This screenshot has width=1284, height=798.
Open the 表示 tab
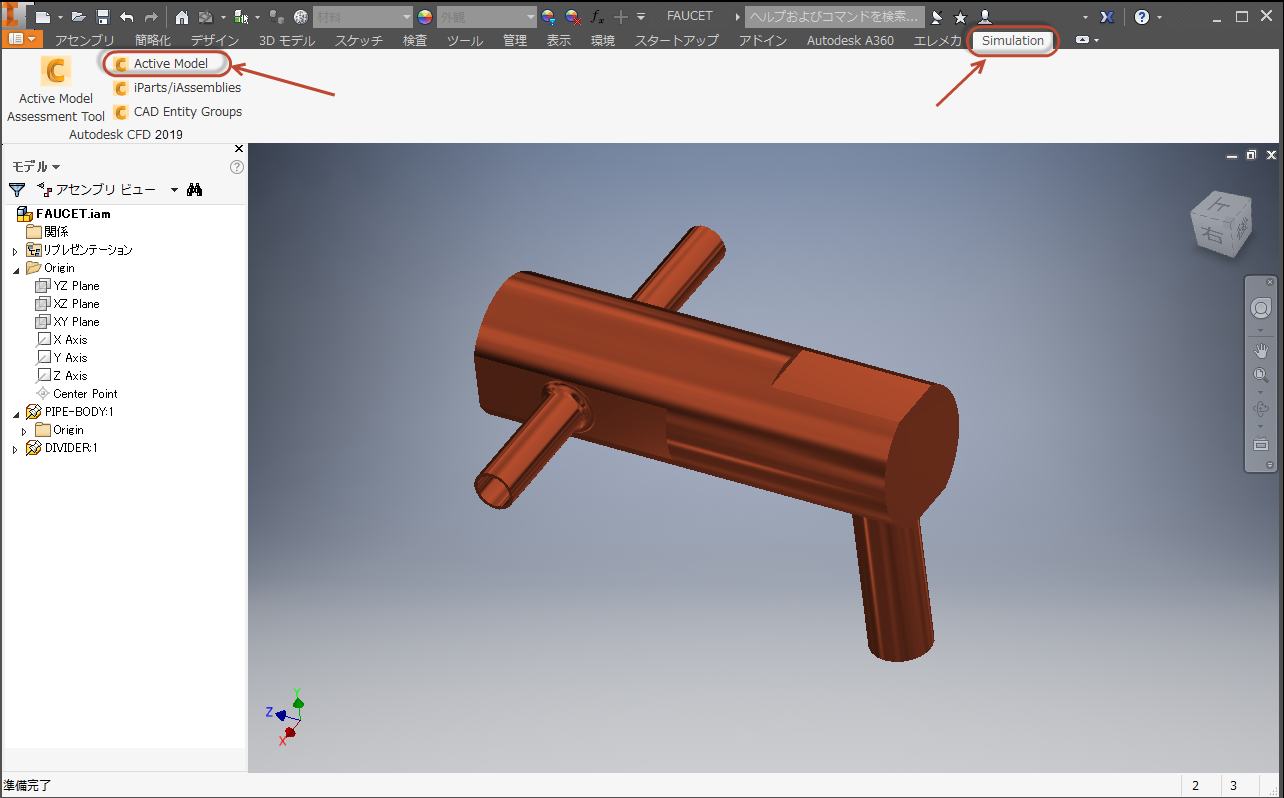pyautogui.click(x=559, y=41)
